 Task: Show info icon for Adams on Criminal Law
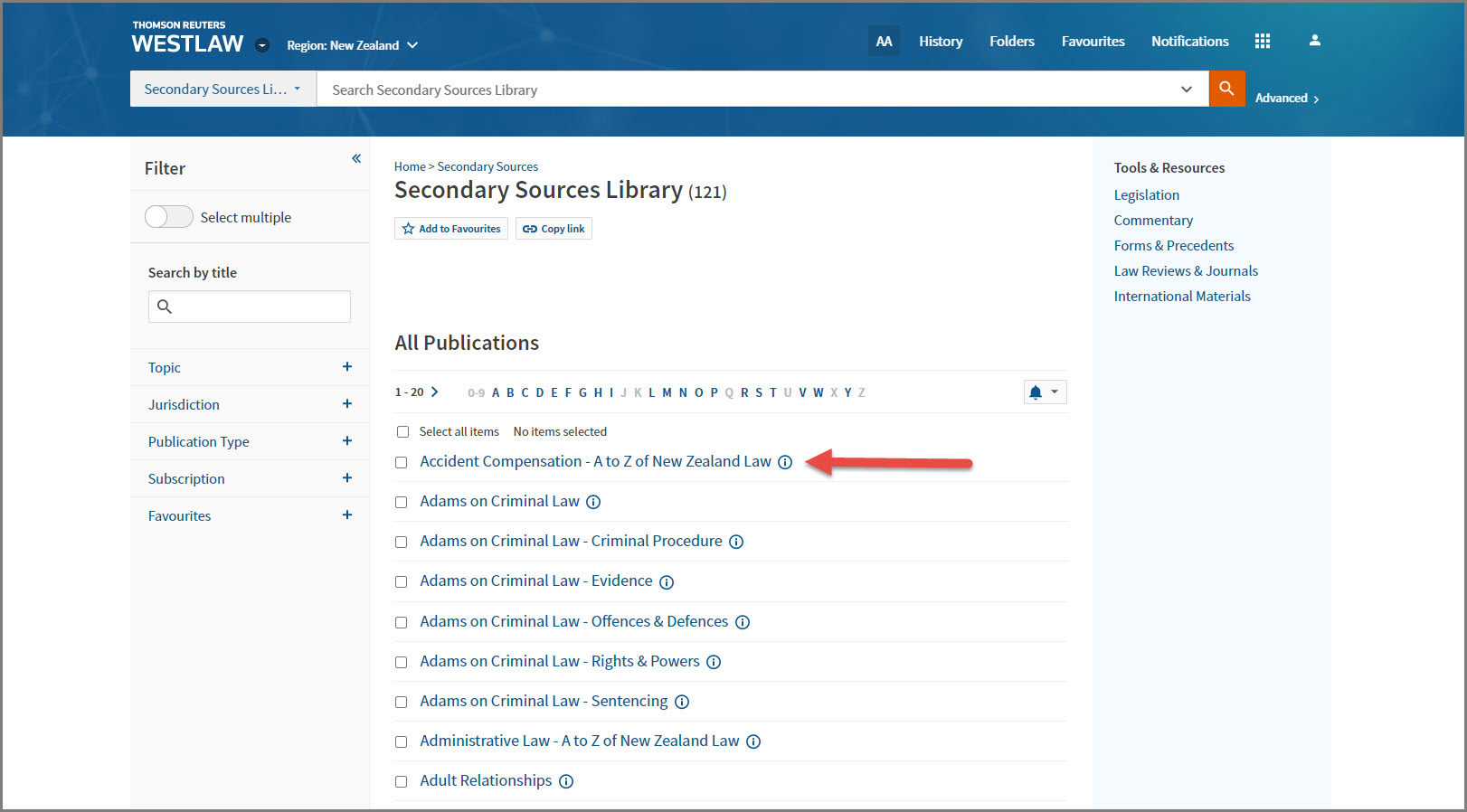(593, 502)
